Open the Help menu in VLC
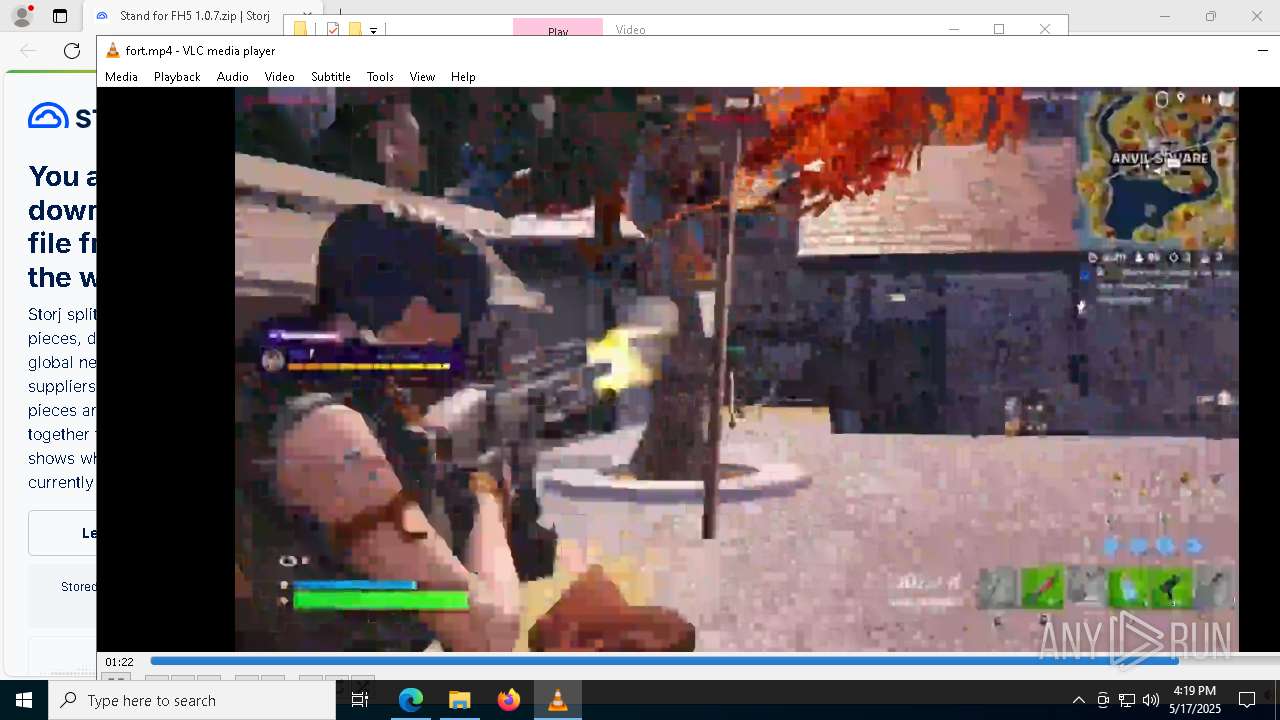1280x720 pixels. (463, 77)
